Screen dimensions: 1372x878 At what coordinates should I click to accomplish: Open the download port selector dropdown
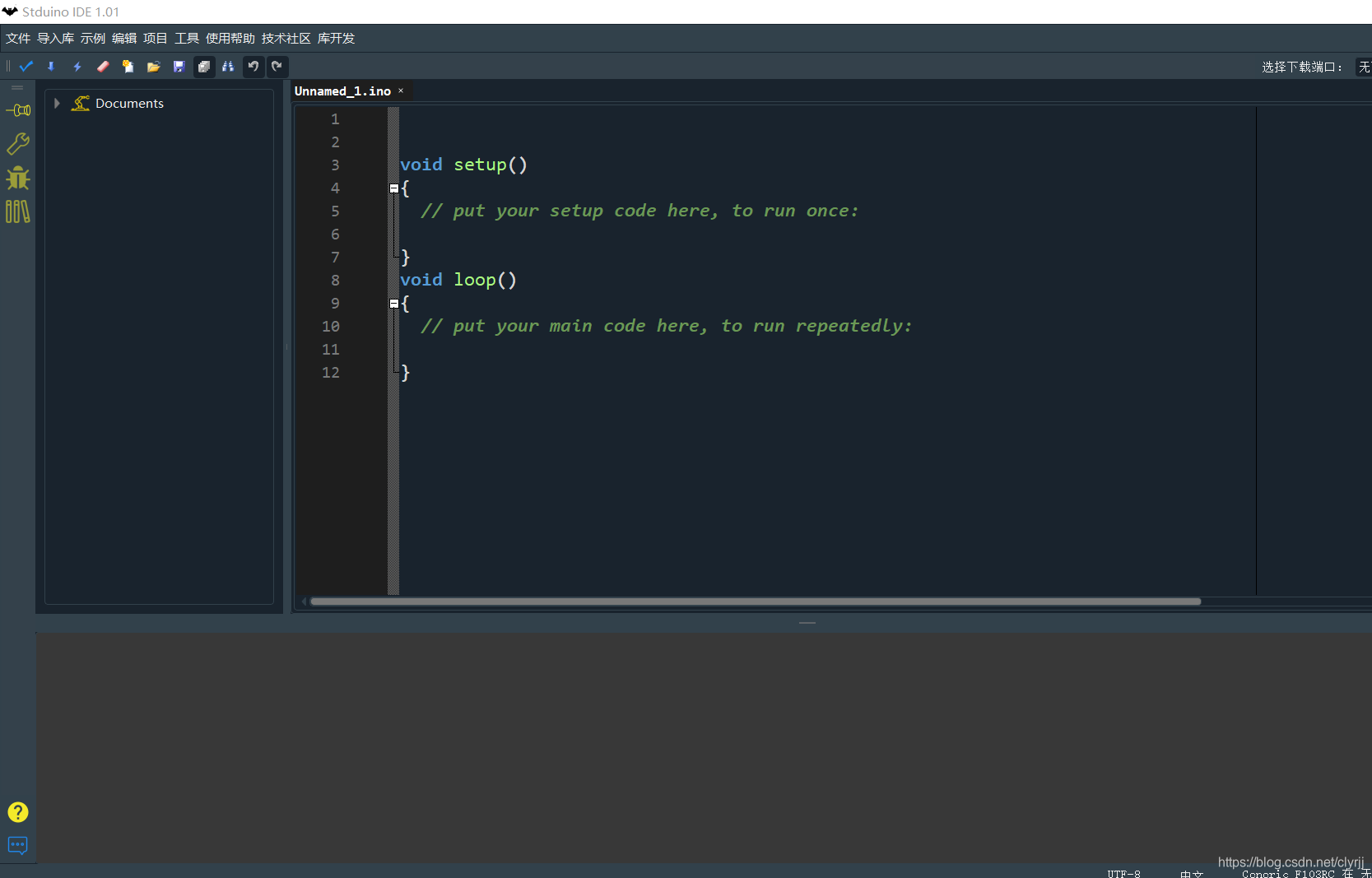point(1364,67)
